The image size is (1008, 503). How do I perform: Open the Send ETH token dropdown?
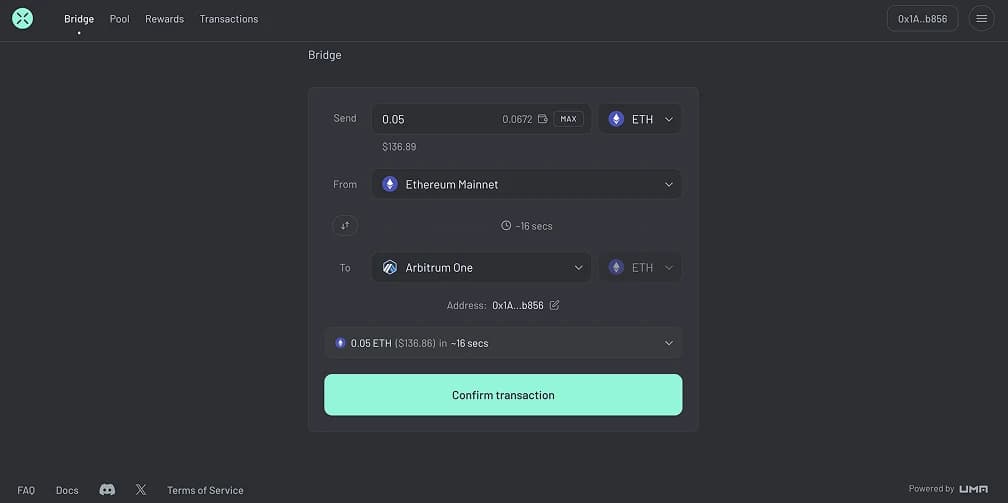(640, 119)
